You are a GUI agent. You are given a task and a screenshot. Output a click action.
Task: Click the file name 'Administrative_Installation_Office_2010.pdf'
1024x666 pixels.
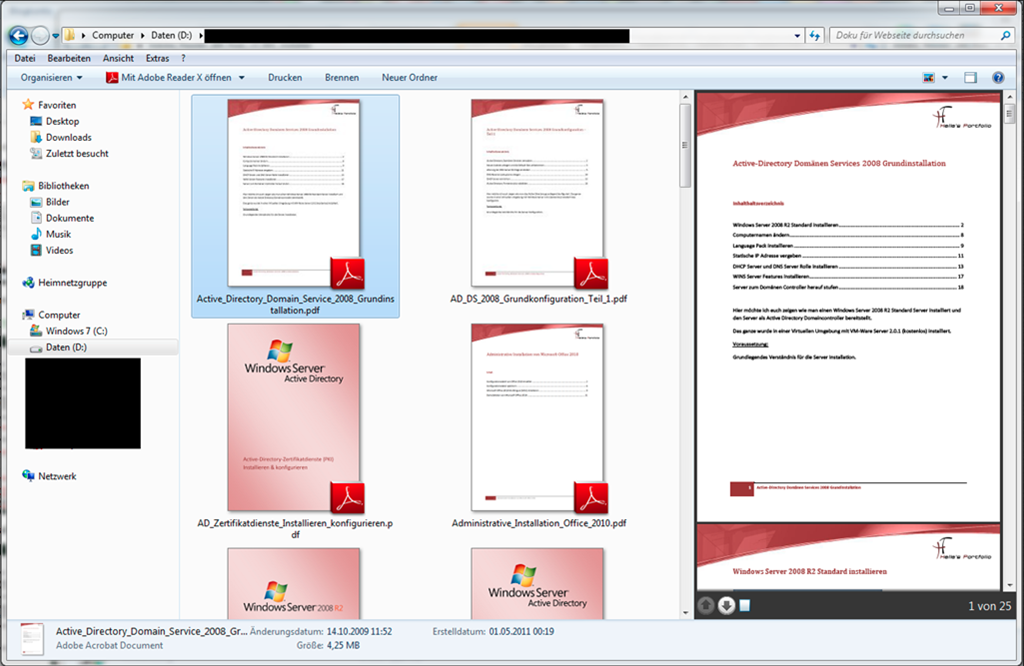[539, 524]
